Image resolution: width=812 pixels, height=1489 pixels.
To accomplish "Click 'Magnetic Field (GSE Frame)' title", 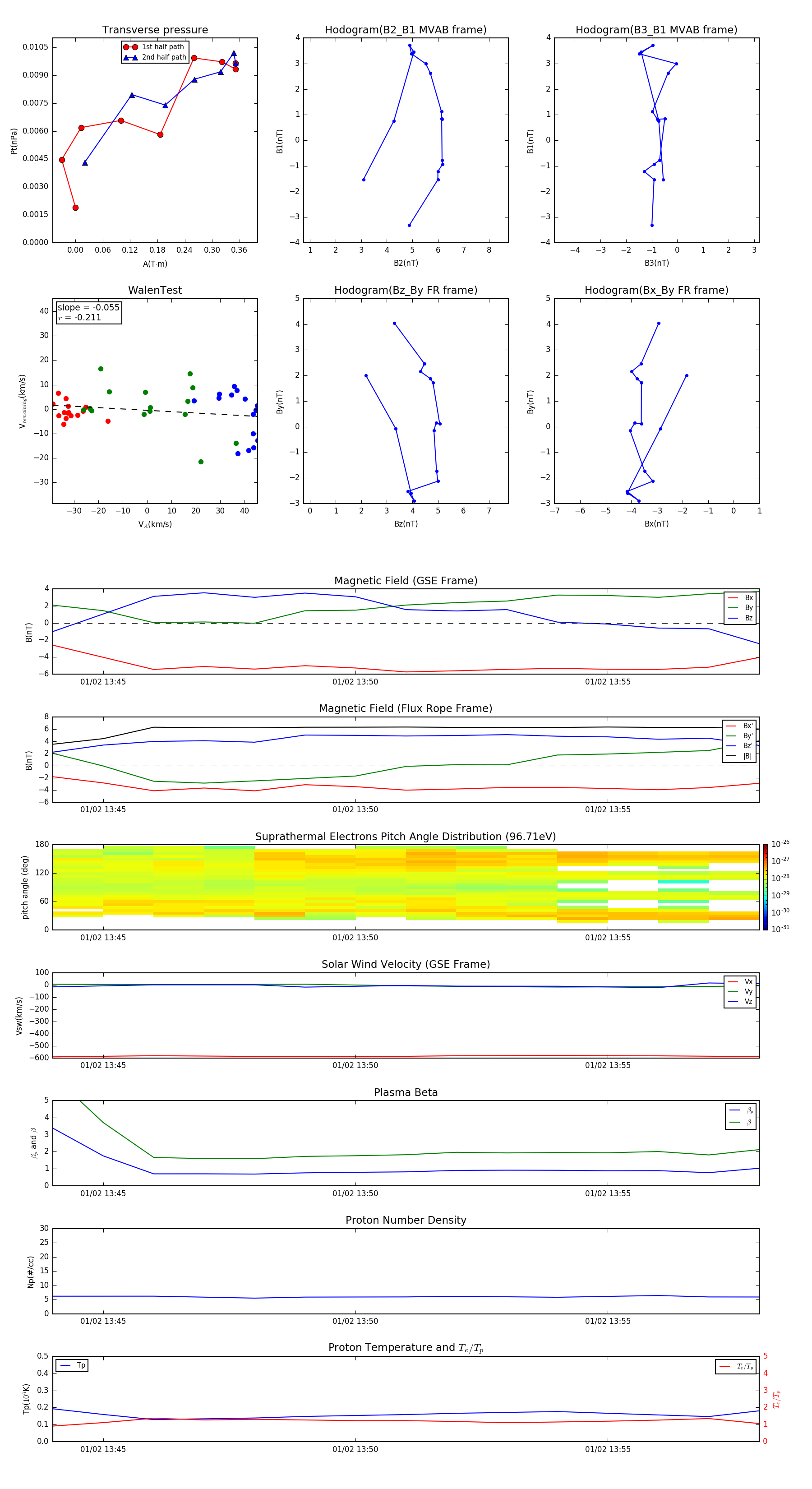I will [406, 581].
